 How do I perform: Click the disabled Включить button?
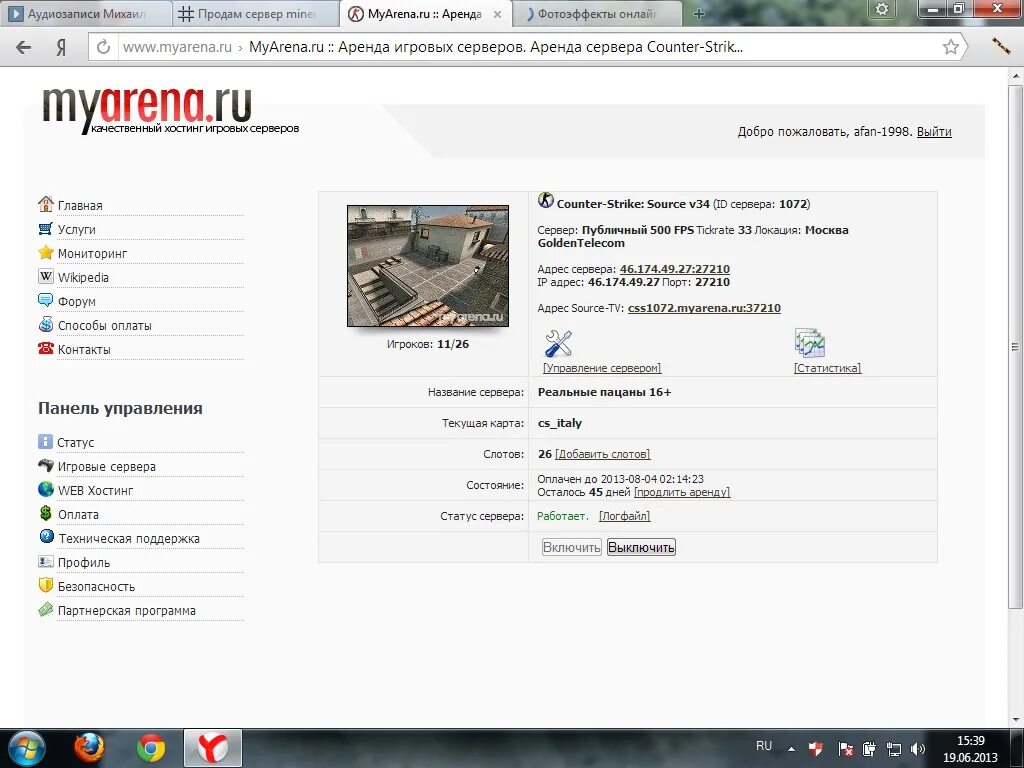point(571,547)
